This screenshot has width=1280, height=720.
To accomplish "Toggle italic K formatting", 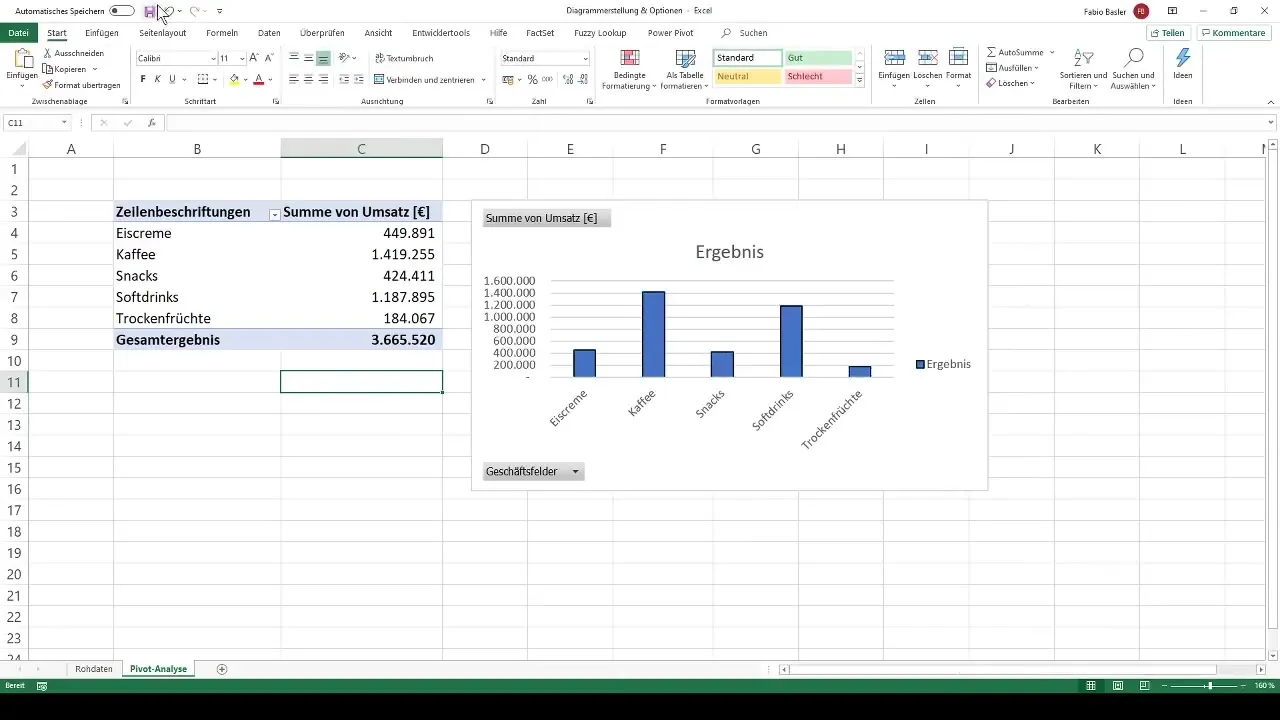I will [157, 79].
